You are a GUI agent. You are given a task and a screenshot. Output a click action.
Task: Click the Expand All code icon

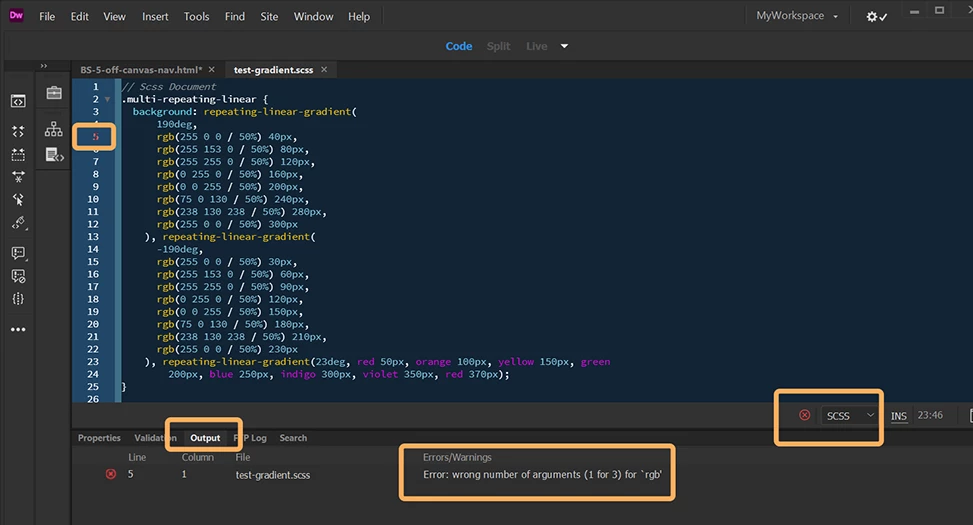(18, 131)
